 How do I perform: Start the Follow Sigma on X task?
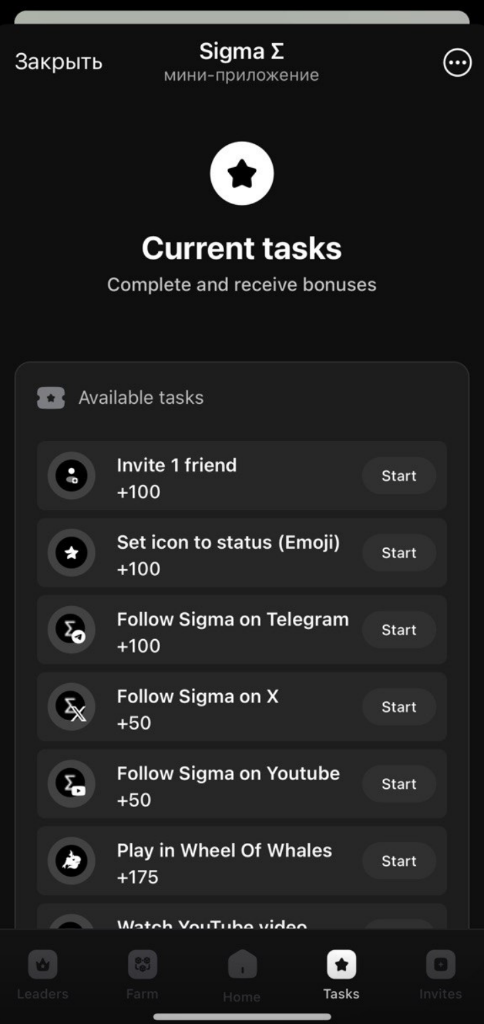pos(399,707)
